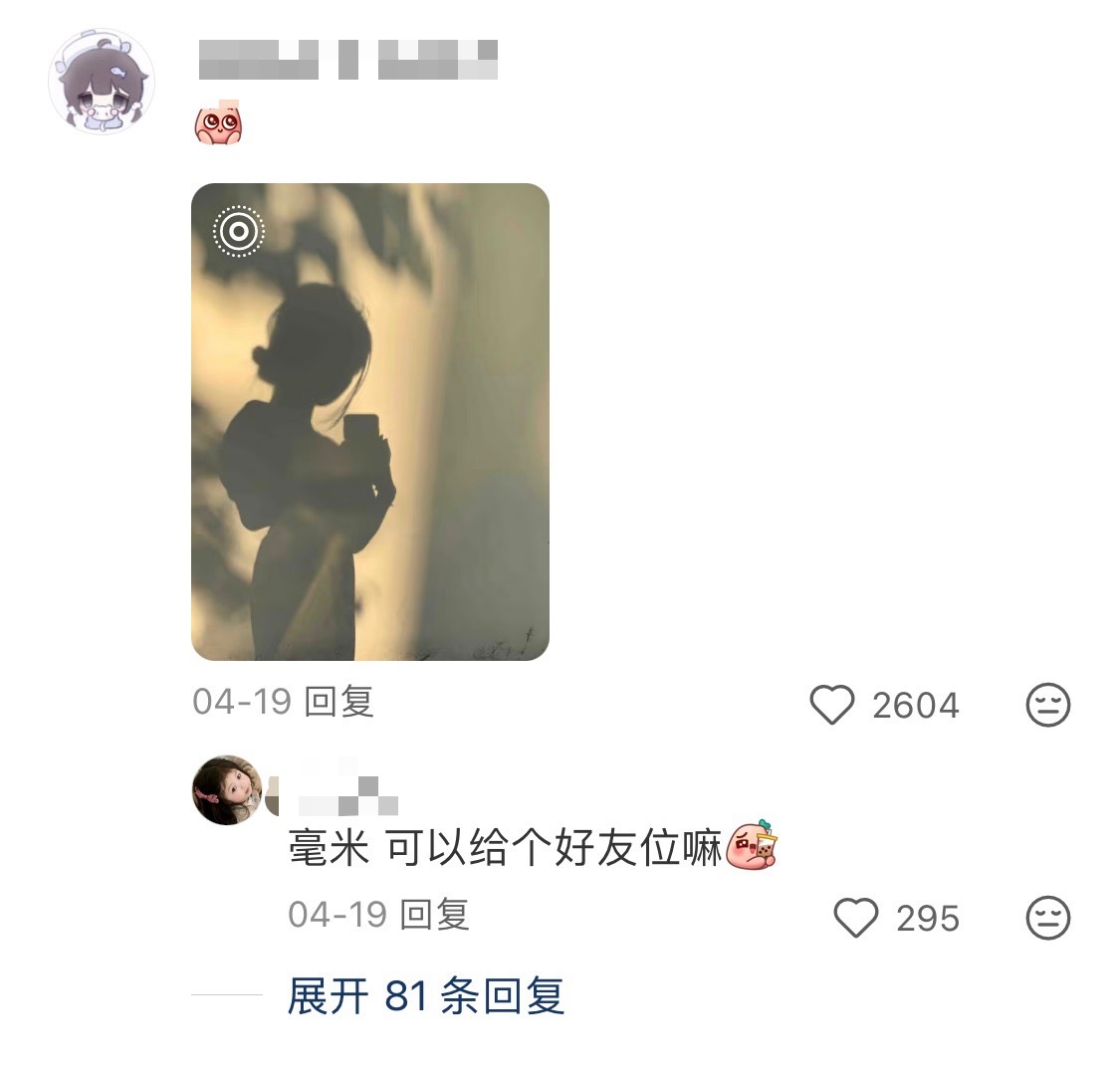Reply to the 毫米 friend request comment
This screenshot has height=1069, width=1120.
tap(434, 914)
